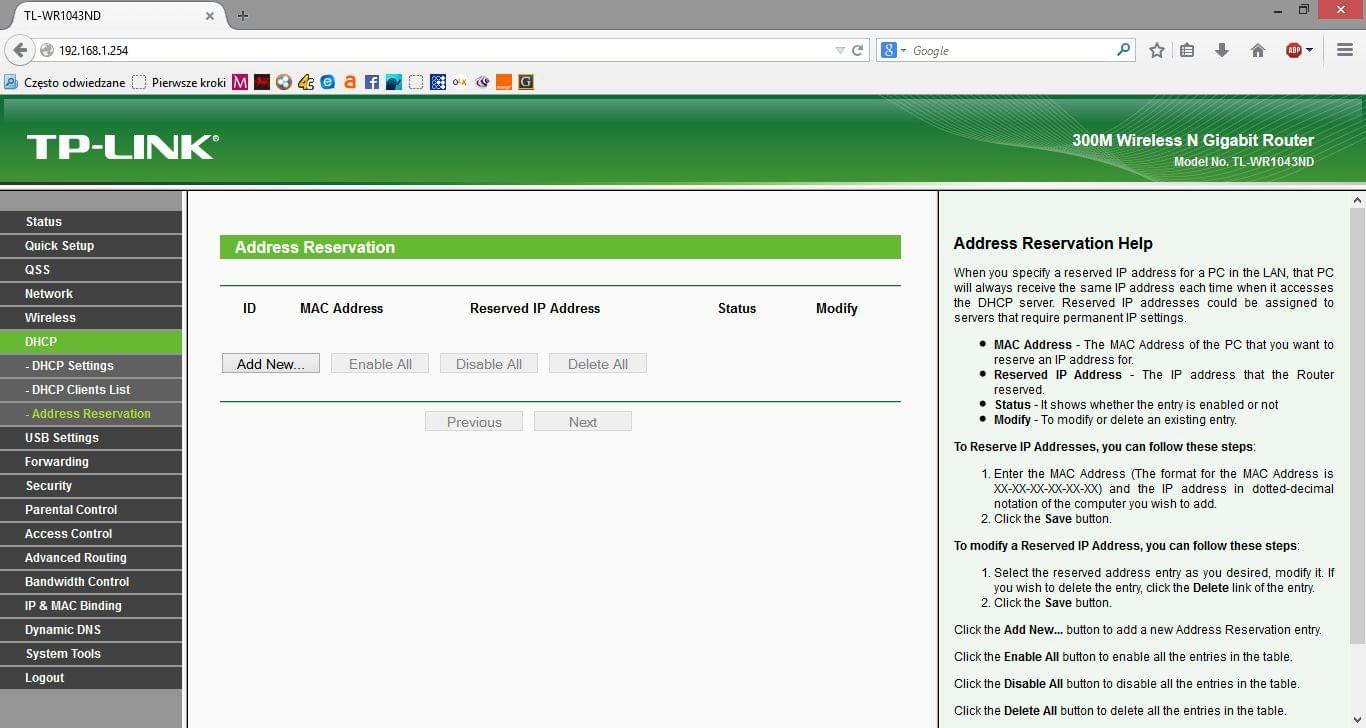Open the Wireless menu section
The width and height of the screenshot is (1366, 728).
click(91, 318)
